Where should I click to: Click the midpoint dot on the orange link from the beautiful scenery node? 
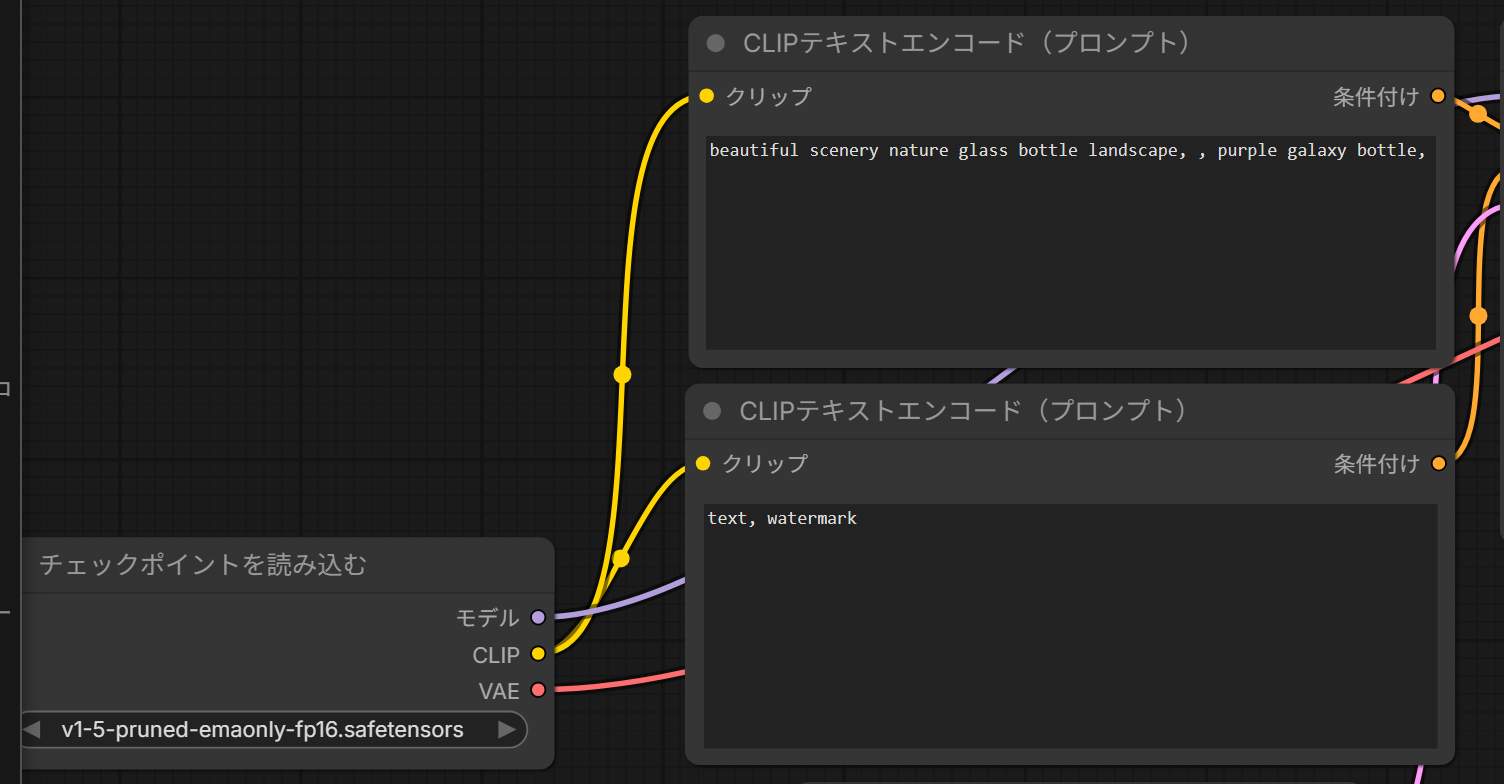pos(1477,114)
